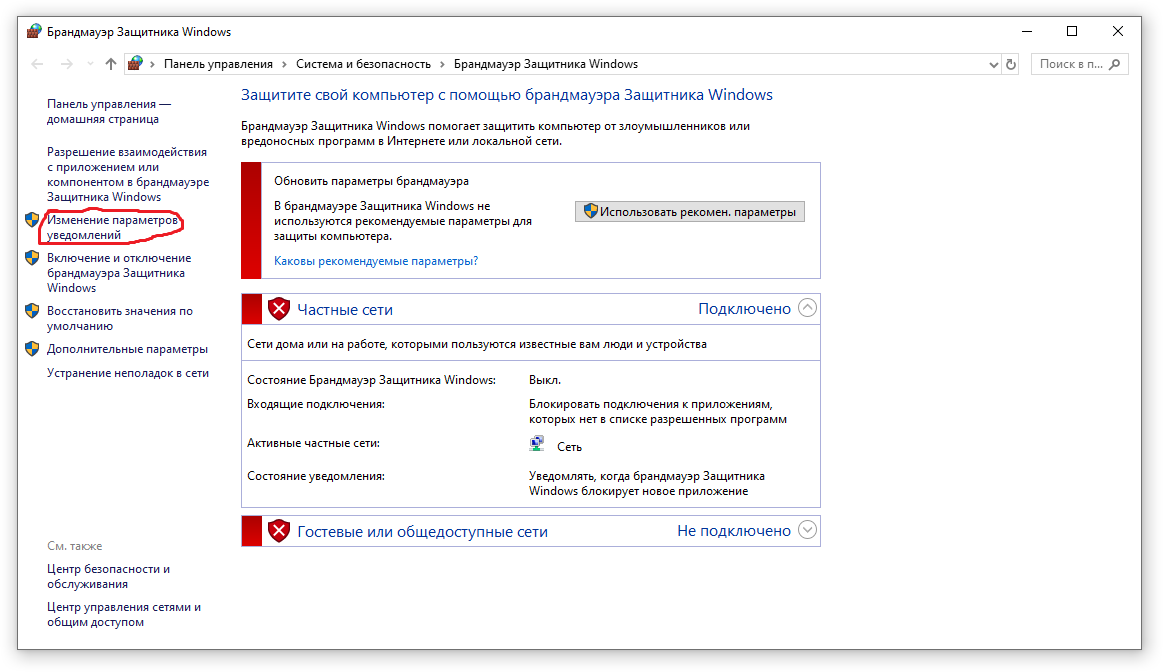This screenshot has height=672, width=1163.
Task: Click Использовать рекомен. параметры button
Action: pos(690,211)
